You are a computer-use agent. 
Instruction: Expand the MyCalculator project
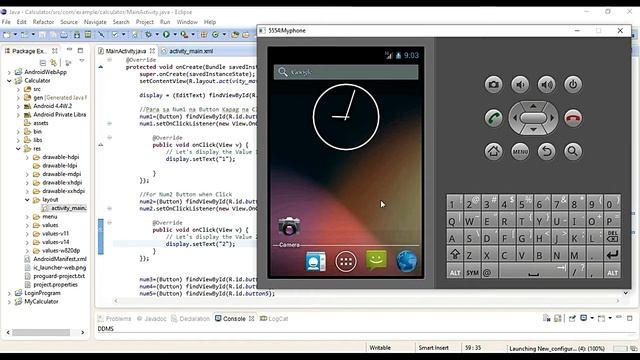[9, 302]
